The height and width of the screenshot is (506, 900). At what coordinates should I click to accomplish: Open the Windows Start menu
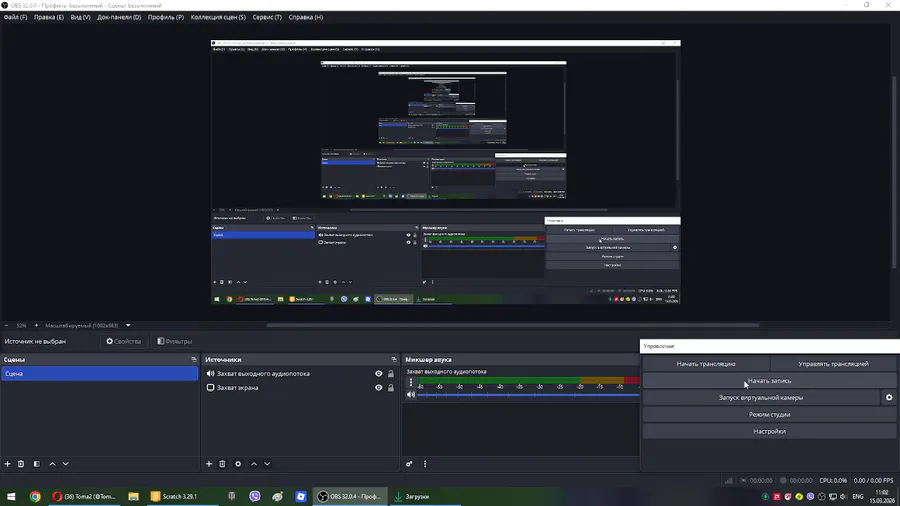(x=11, y=496)
